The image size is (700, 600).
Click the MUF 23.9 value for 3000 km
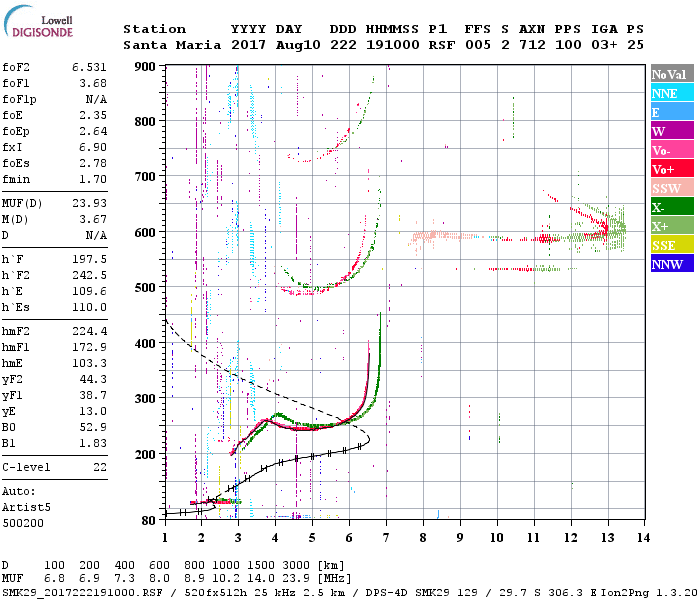pos(296,579)
